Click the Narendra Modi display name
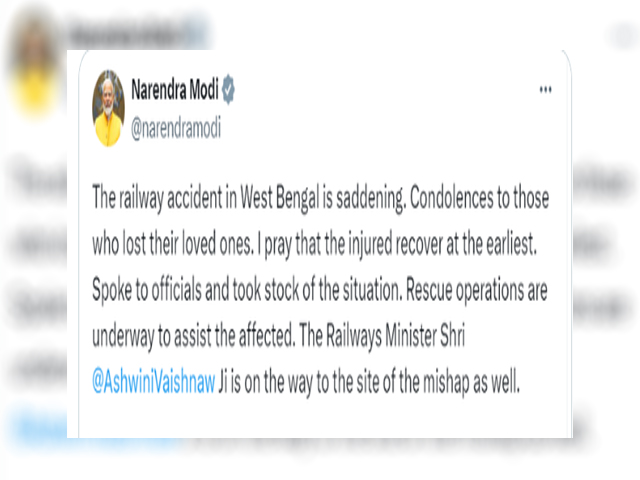Image resolution: width=640 pixels, height=480 pixels. (x=175, y=89)
